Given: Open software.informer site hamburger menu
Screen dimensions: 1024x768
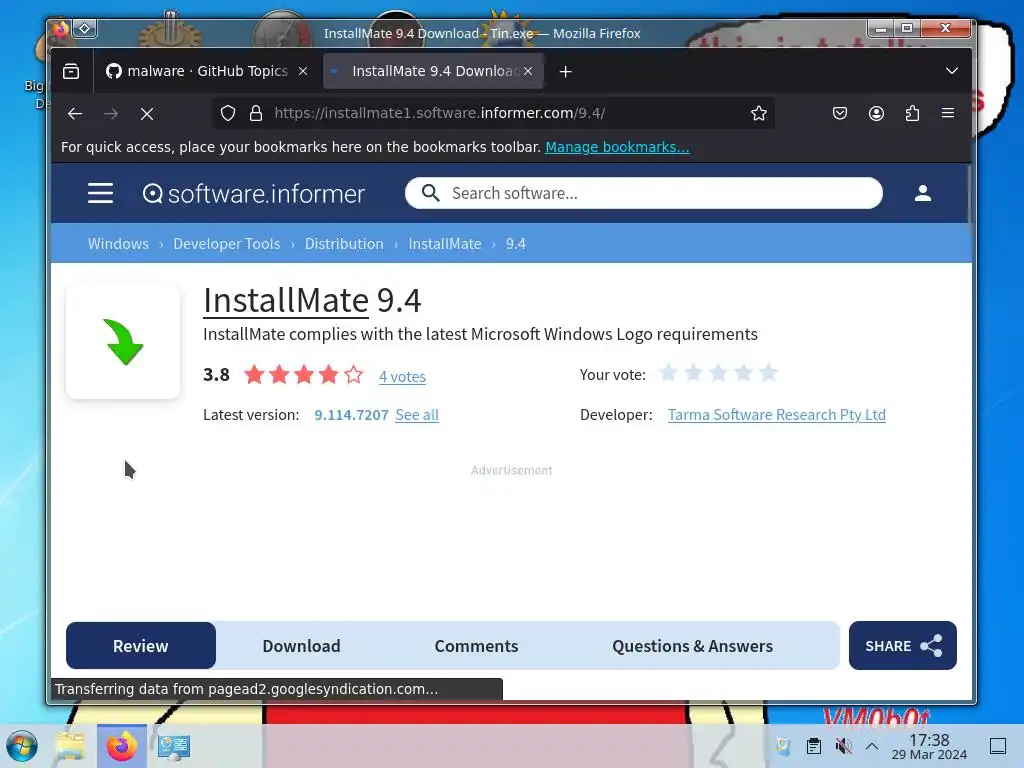Looking at the screenshot, I should coord(101,193).
